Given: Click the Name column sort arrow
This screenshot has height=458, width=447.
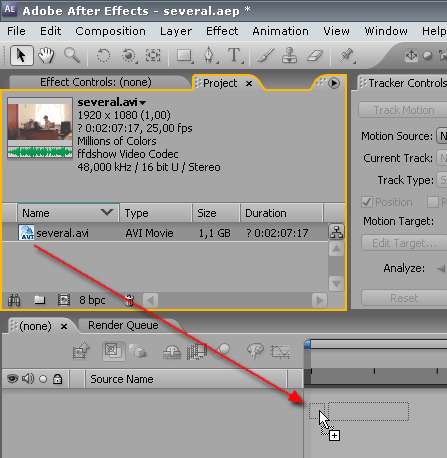Looking at the screenshot, I should tap(107, 212).
